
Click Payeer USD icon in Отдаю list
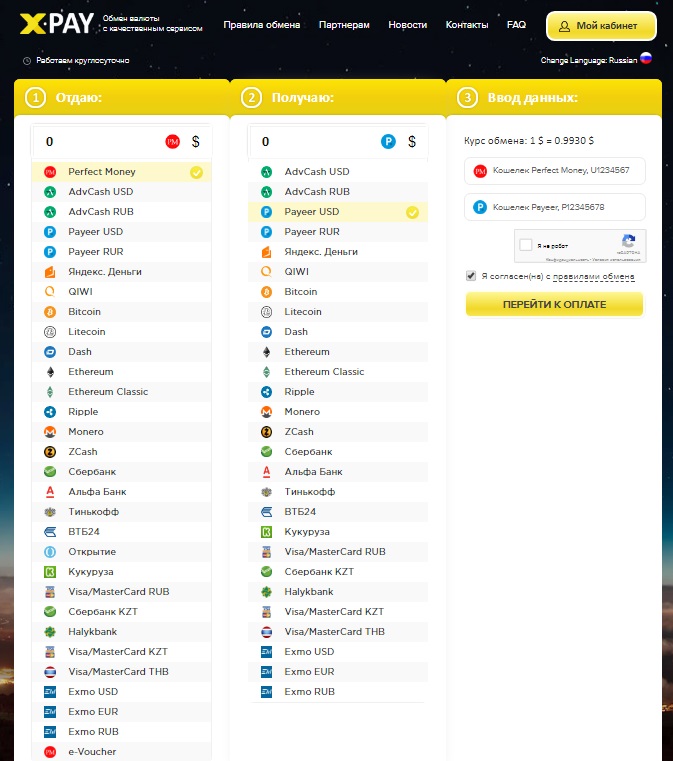click(50, 232)
